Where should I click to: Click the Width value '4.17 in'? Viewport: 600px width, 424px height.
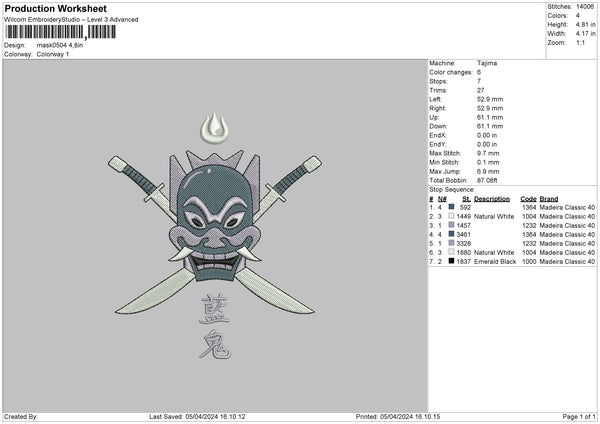tap(585, 34)
